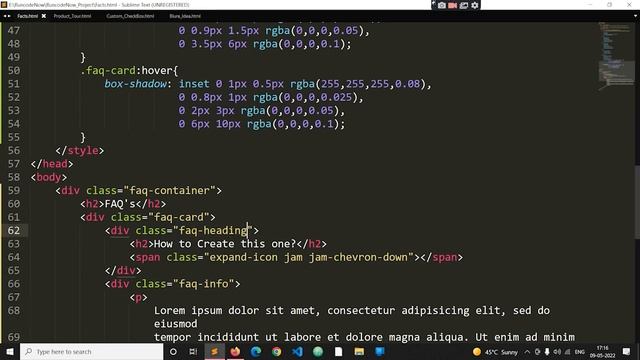The height and width of the screenshot is (360, 640).
Task: Launch Firefox from the taskbar
Action: (235, 351)
